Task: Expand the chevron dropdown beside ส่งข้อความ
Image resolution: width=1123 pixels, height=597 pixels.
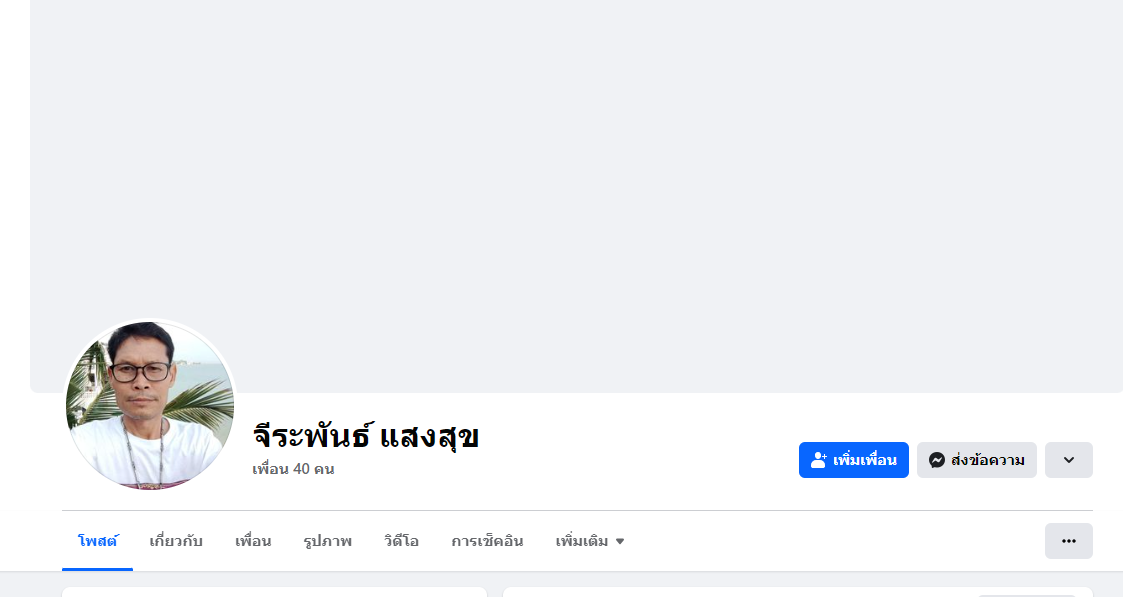Action: pyautogui.click(x=1068, y=460)
